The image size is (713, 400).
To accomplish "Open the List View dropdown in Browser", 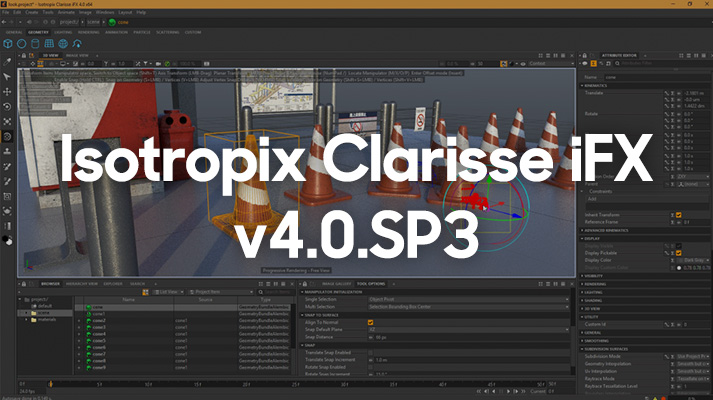I will (x=168, y=292).
